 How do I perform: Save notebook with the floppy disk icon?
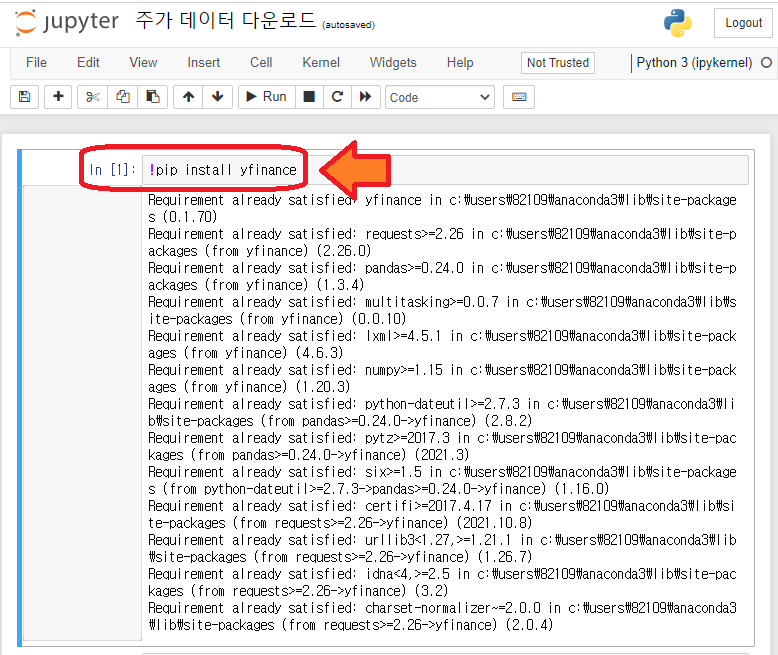(24, 97)
